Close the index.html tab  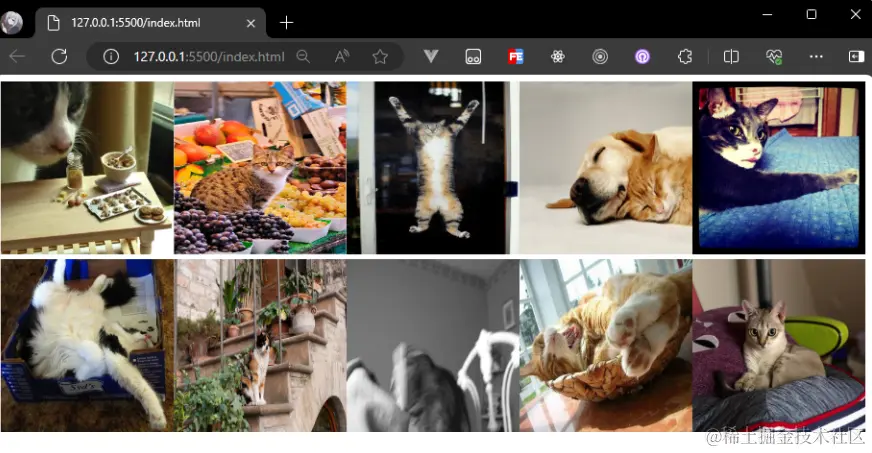click(x=251, y=23)
